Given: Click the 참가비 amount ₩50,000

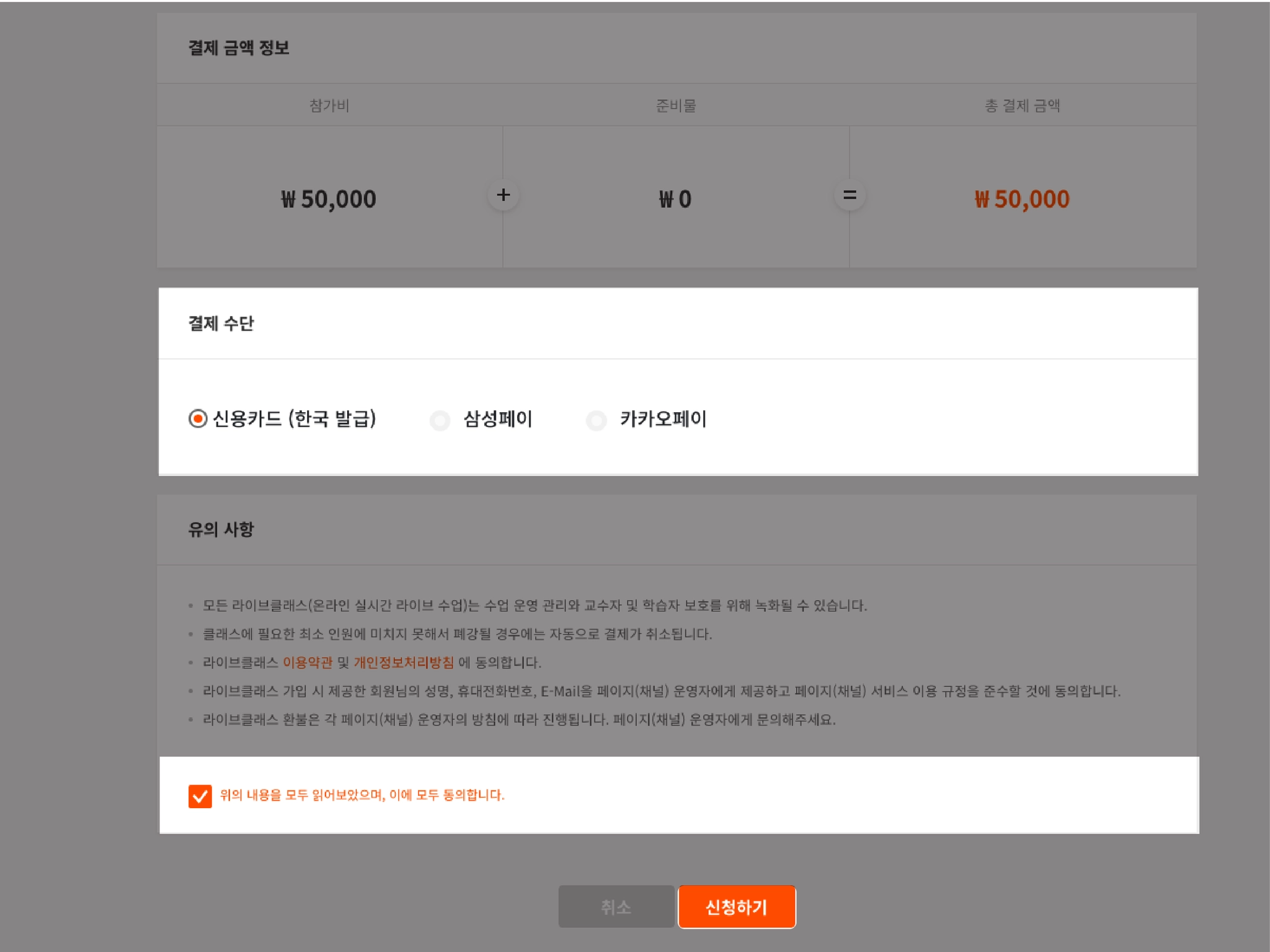Looking at the screenshot, I should (x=329, y=199).
